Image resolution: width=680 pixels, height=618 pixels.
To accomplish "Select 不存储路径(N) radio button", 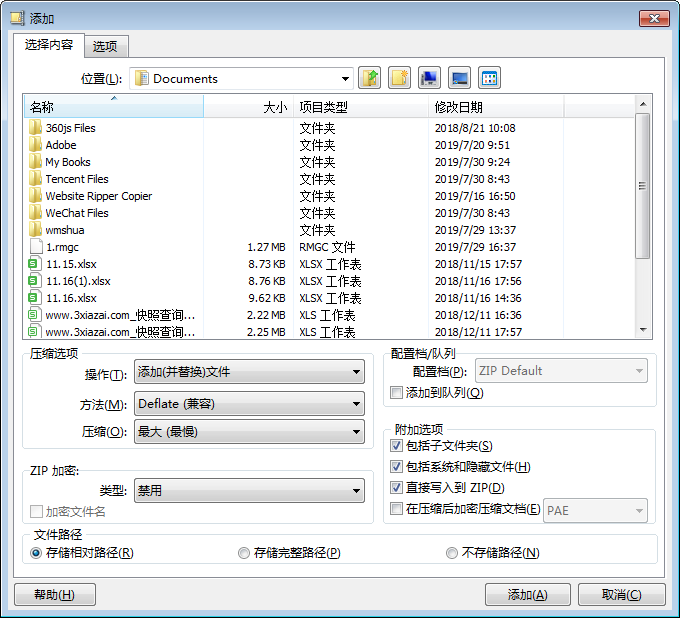I will tap(451, 553).
